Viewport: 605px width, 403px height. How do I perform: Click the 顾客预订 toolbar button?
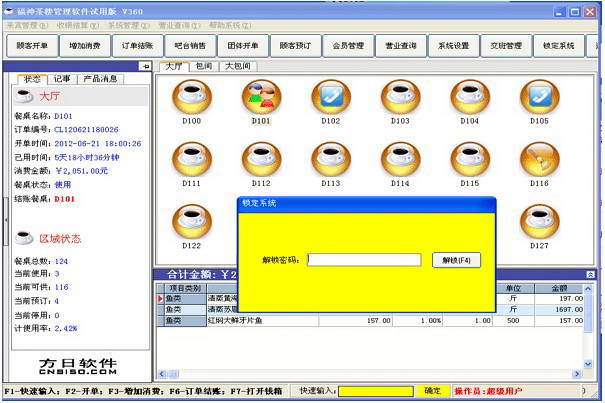[296, 46]
